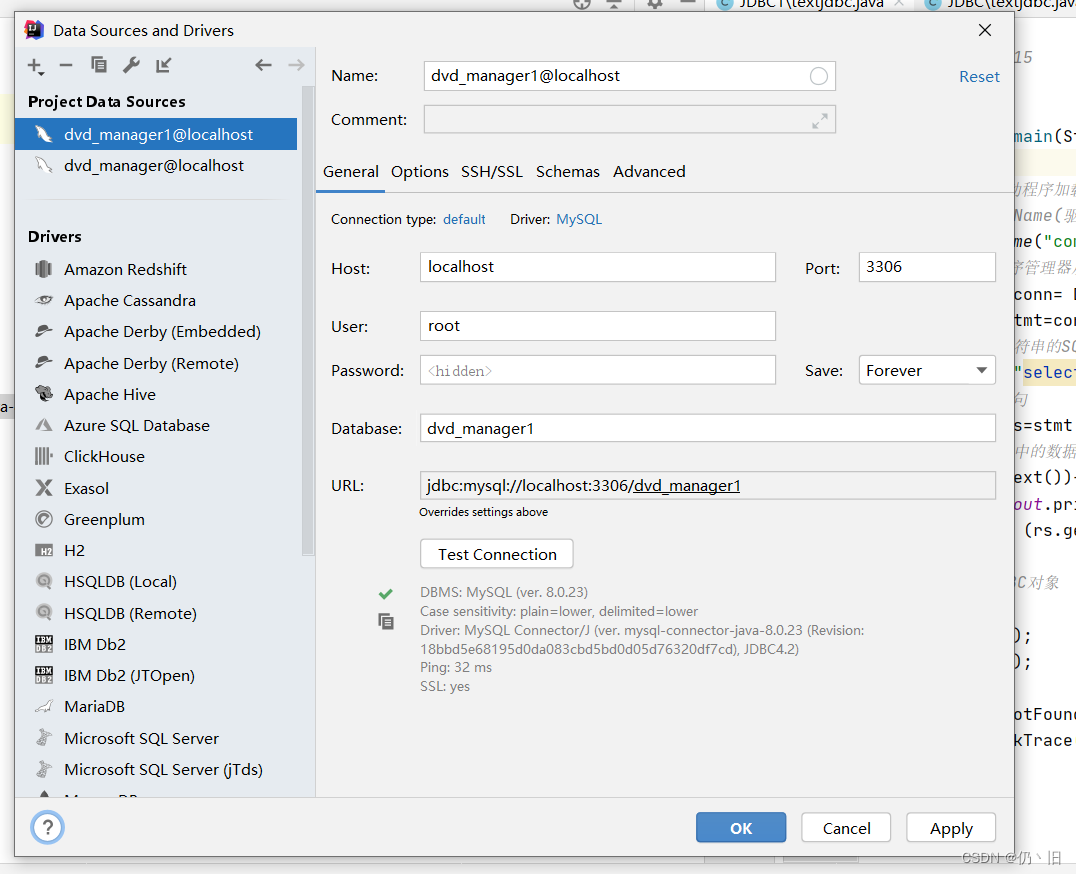This screenshot has height=874, width=1076.
Task: Click the drivers list vertical scrollbar
Action: pyautogui.click(x=307, y=321)
